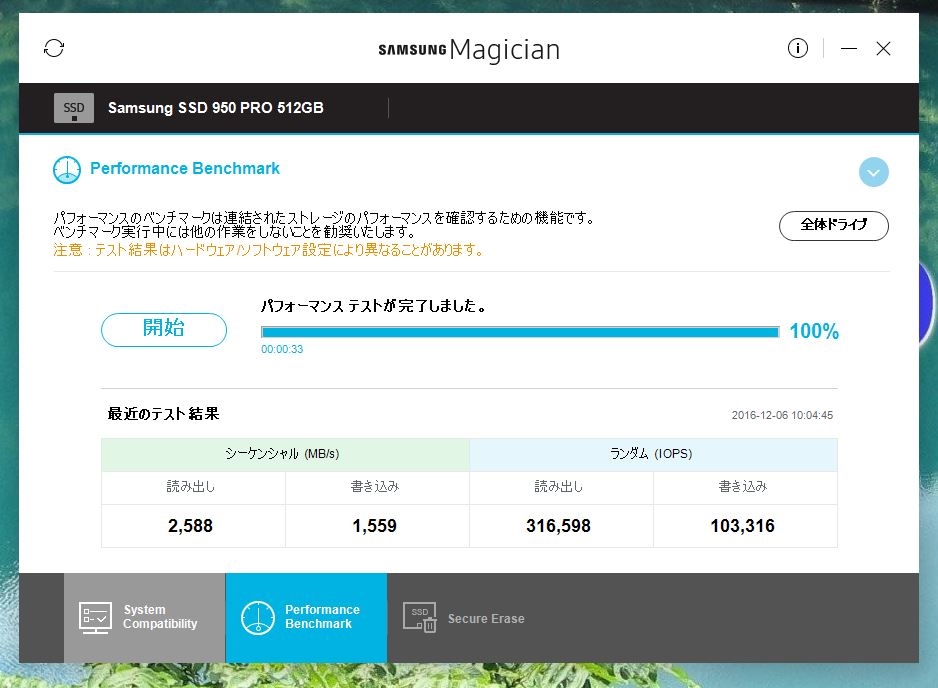This screenshot has height=688, width=938.
Task: Click the elapsed time 00:00:33
Action: pyautogui.click(x=282, y=349)
